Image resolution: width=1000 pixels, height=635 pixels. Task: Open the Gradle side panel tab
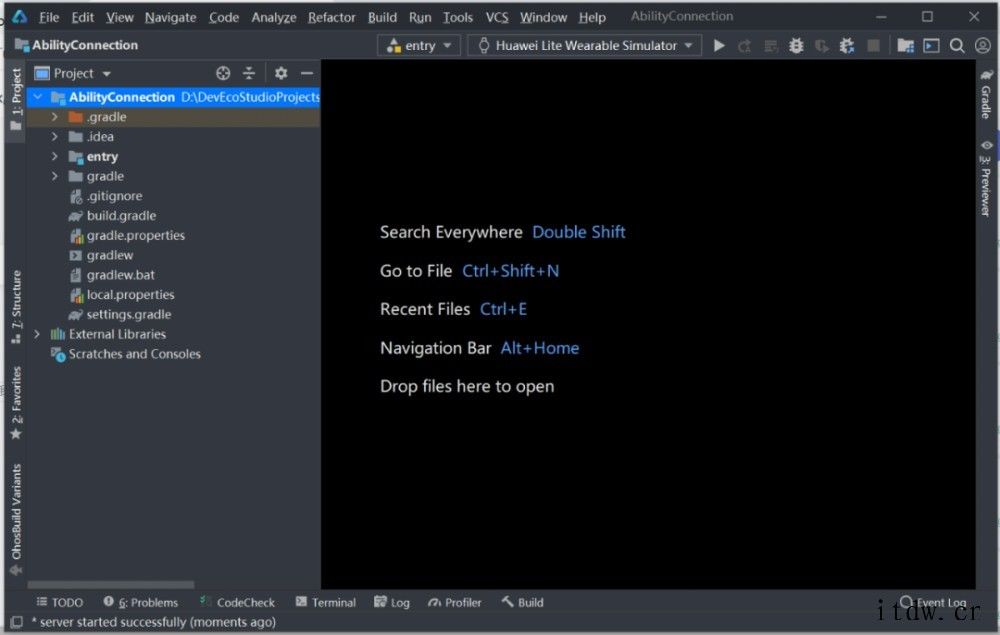pos(986,94)
